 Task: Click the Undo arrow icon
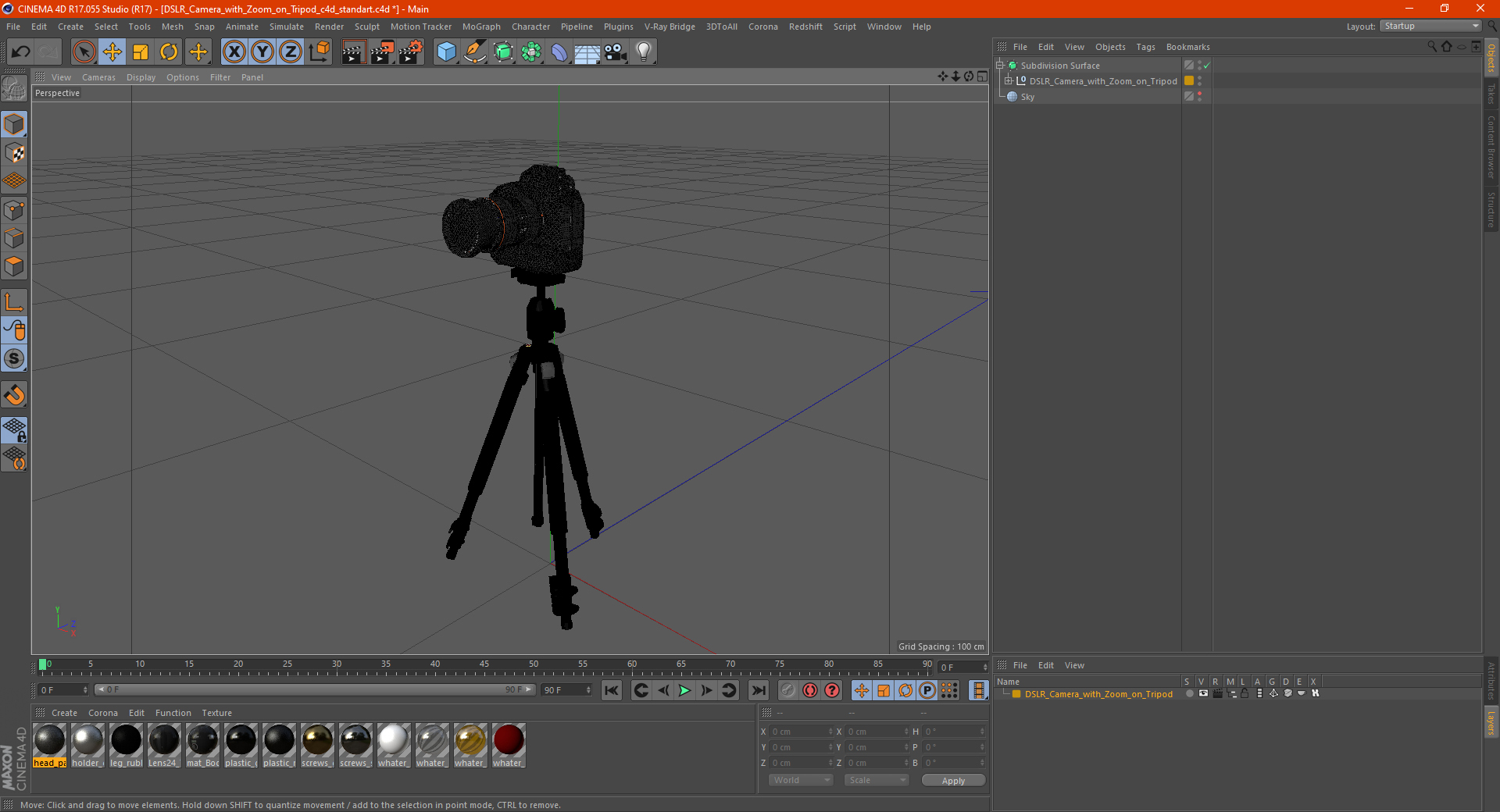click(21, 52)
